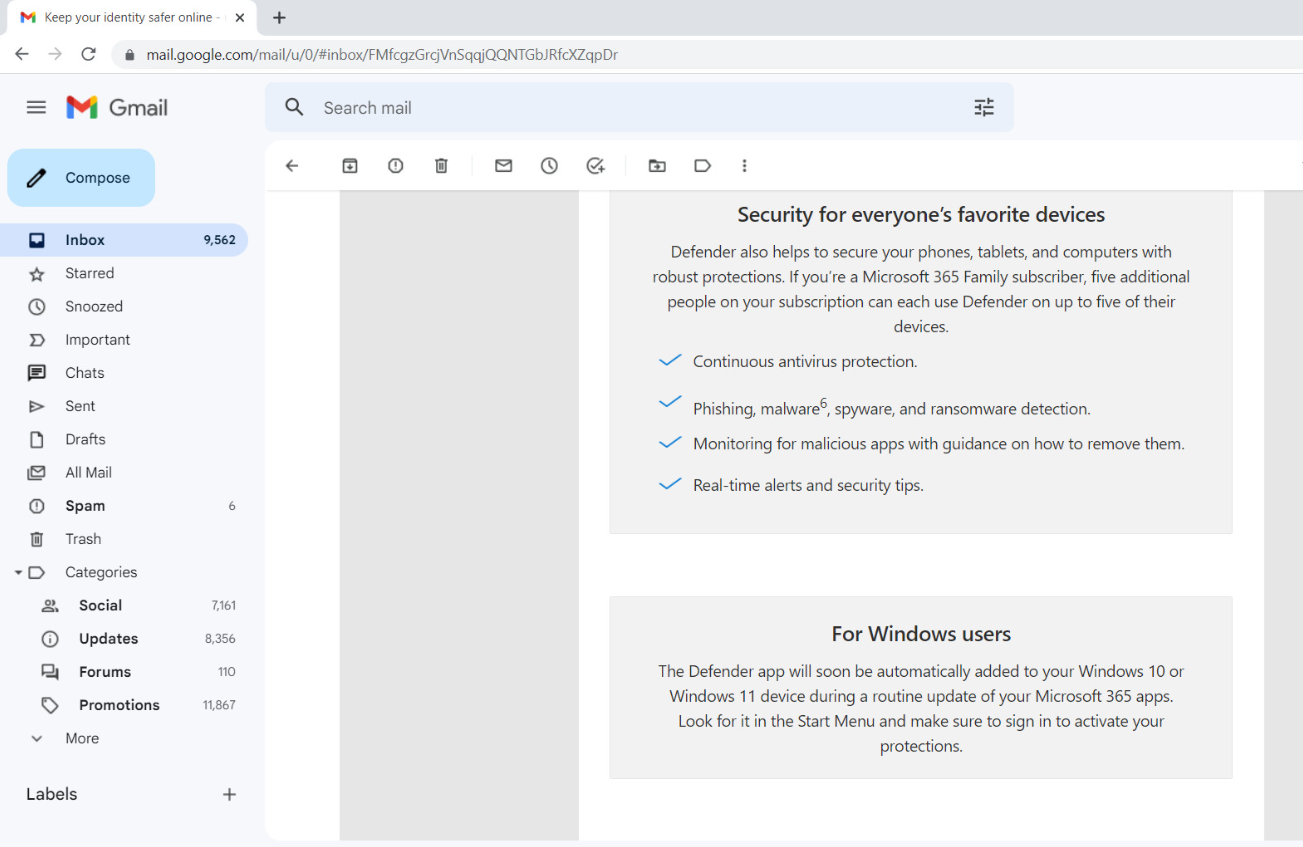Click the address bar URL
Viewport: 1303px width, 847px height.
click(382, 55)
